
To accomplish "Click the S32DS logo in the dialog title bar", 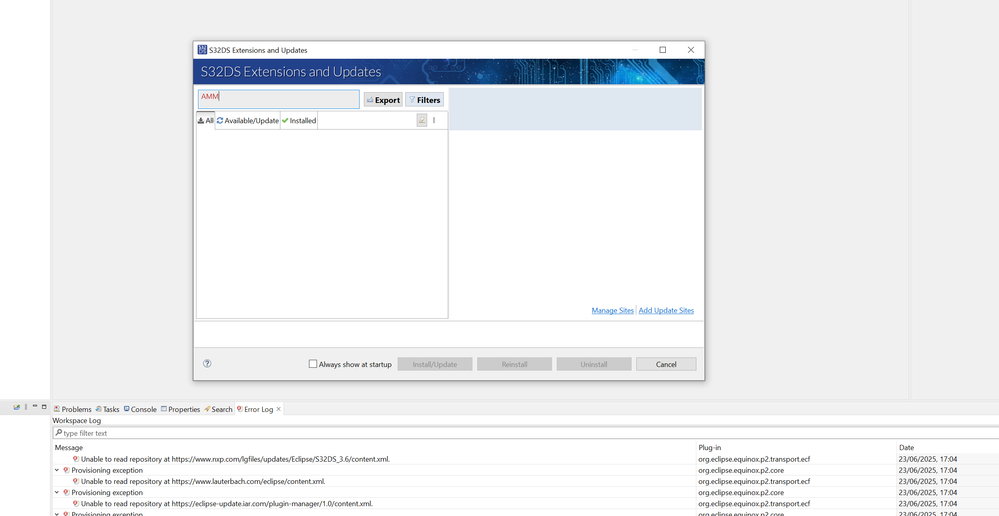I will (202, 50).
